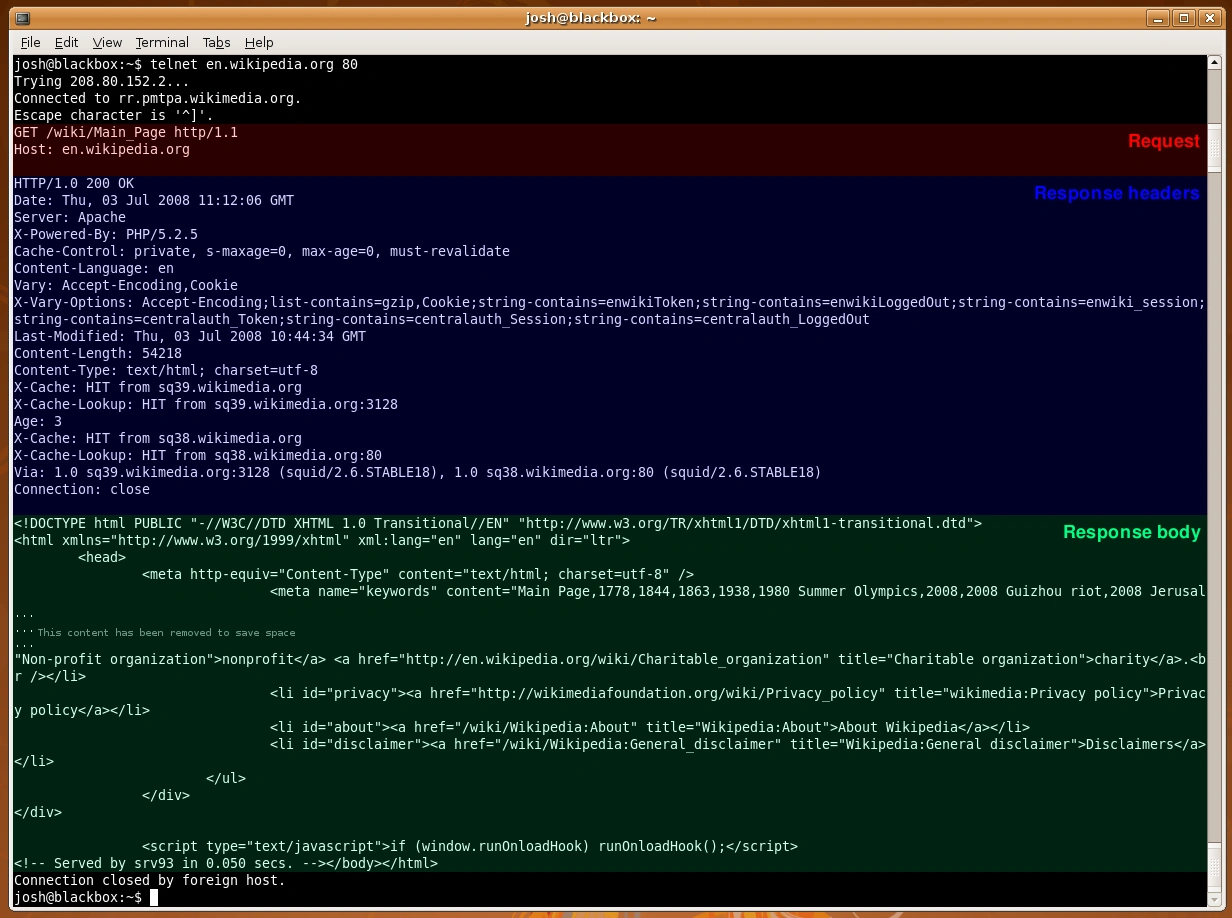Click the 'Trying 208.80.152.2...' line
Screen dimensions: 1232x918
[102, 81]
